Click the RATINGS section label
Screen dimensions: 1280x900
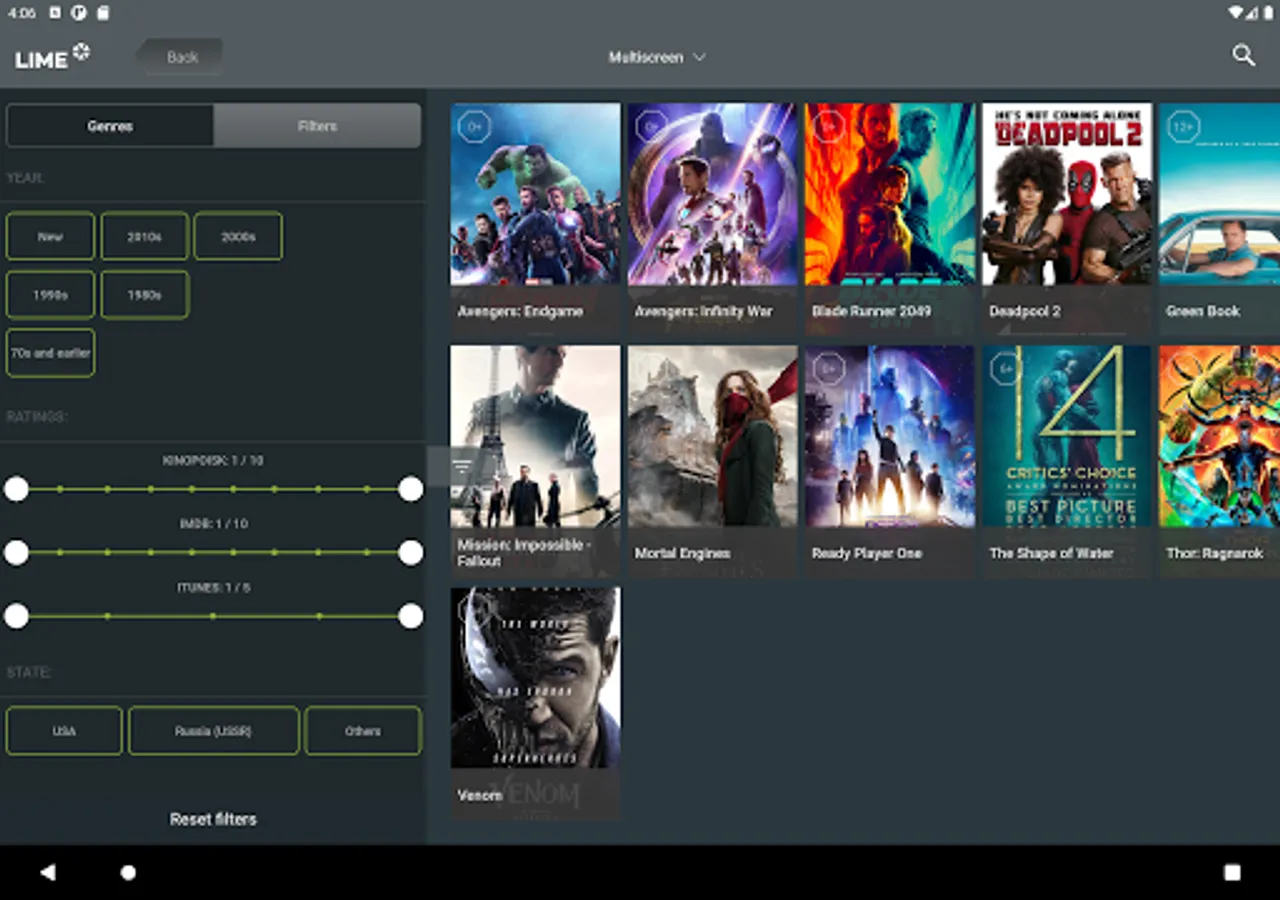tap(37, 416)
